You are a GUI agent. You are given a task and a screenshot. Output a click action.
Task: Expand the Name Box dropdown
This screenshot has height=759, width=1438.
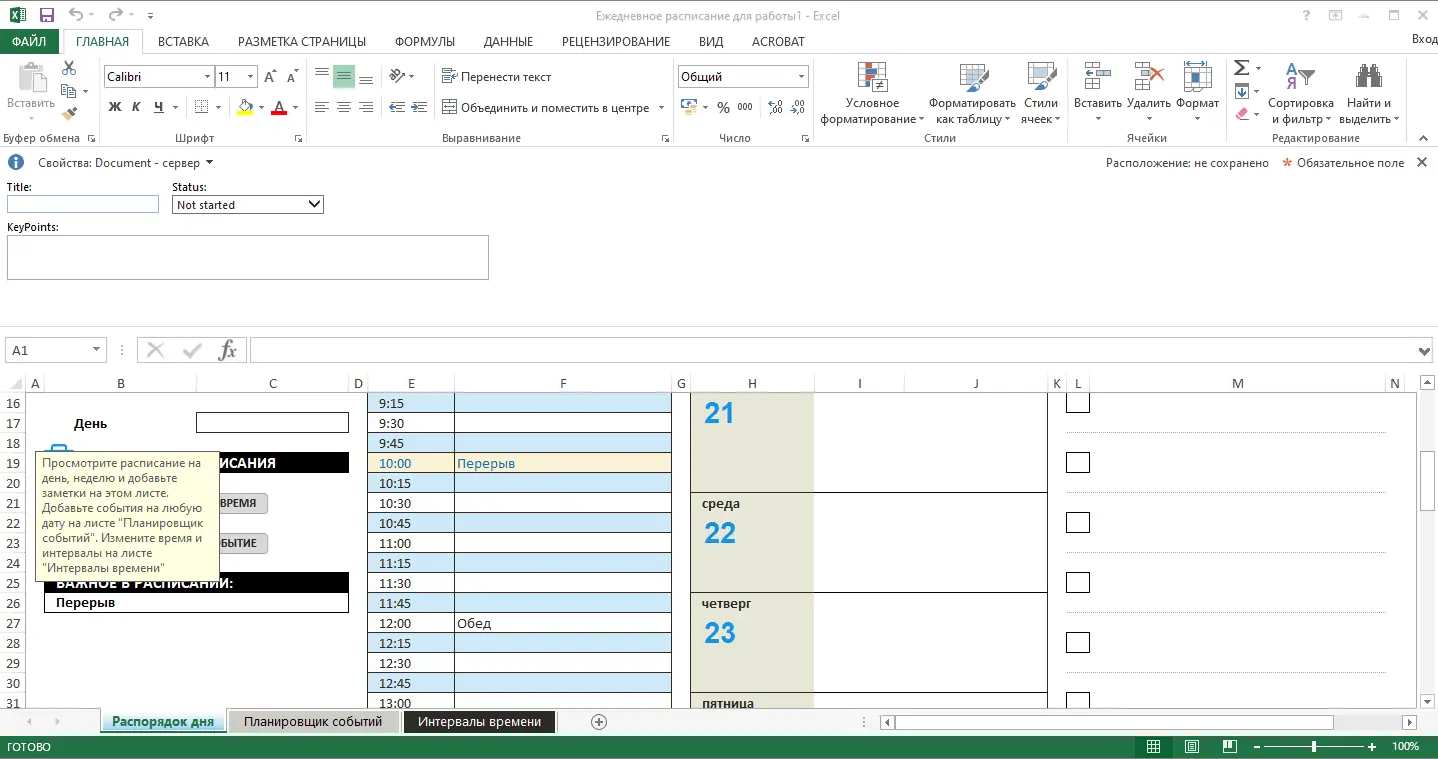pos(97,350)
